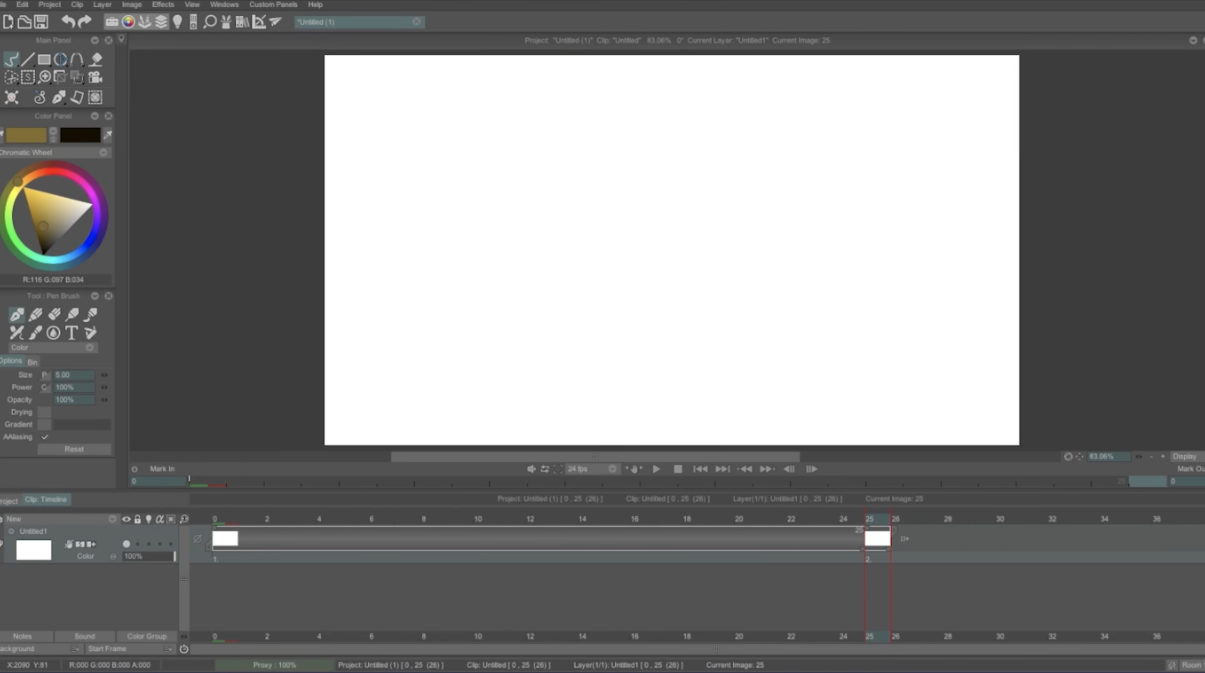Toggle the Gradient checkbox
1205x673 pixels.
(x=44, y=424)
